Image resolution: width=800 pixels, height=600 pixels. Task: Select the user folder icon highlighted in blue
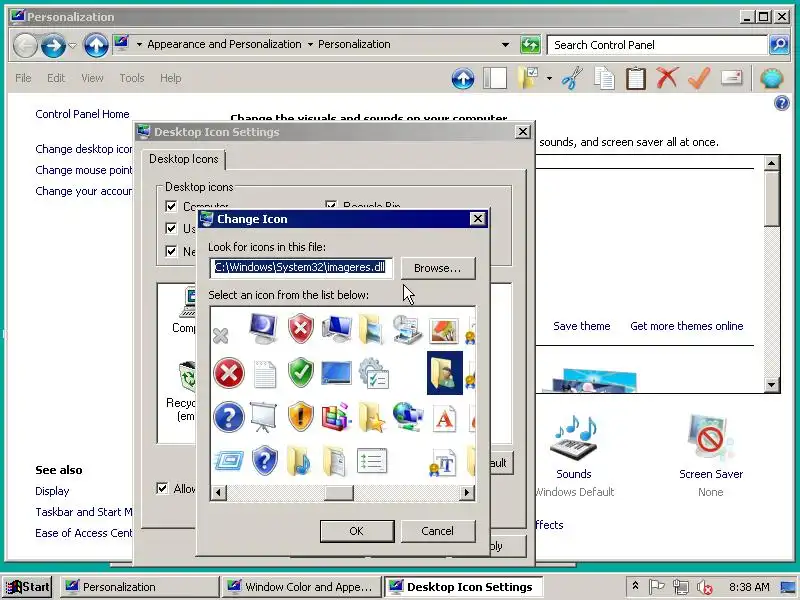click(444, 373)
